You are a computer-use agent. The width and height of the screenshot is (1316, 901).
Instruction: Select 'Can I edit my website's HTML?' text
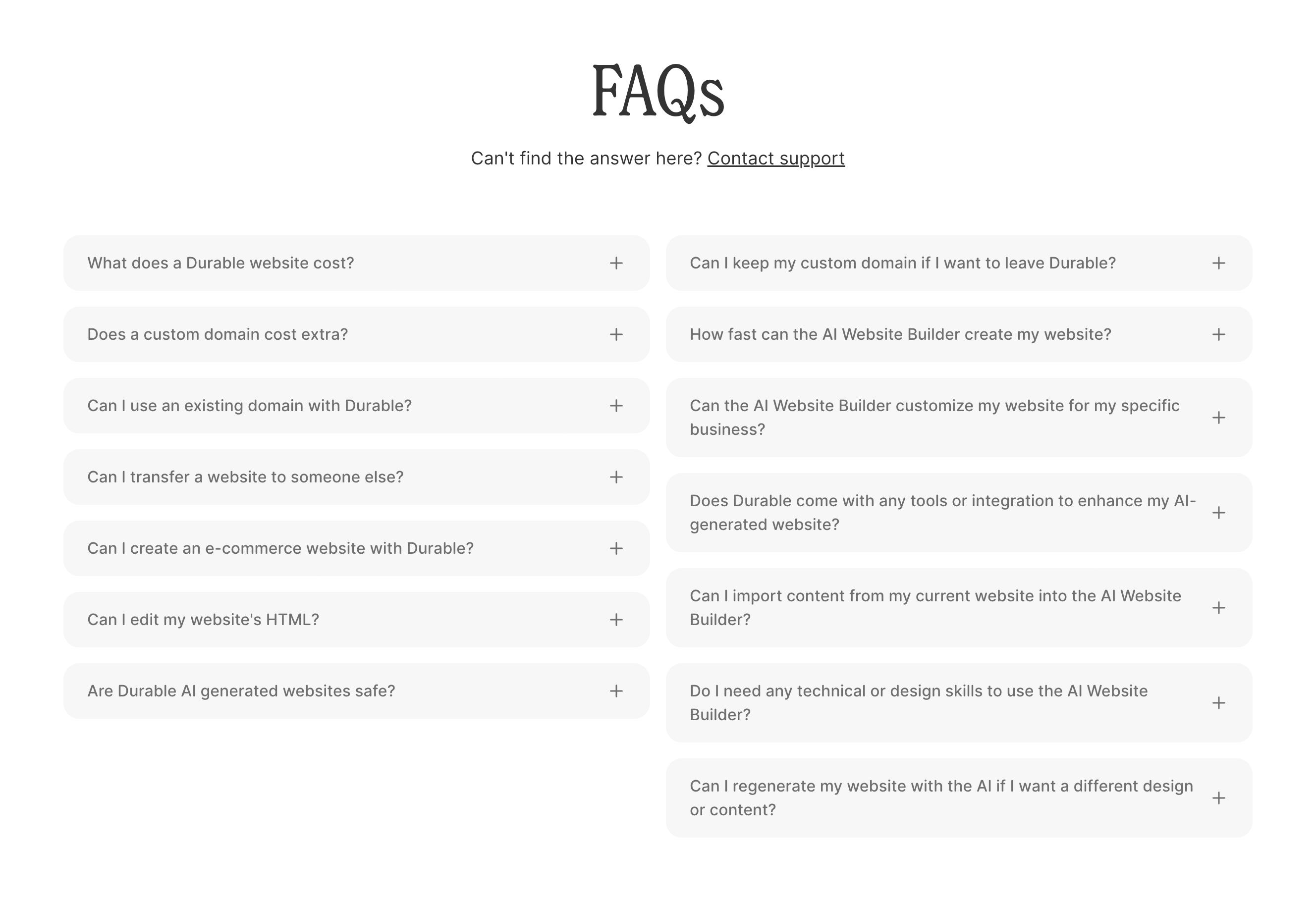click(203, 620)
